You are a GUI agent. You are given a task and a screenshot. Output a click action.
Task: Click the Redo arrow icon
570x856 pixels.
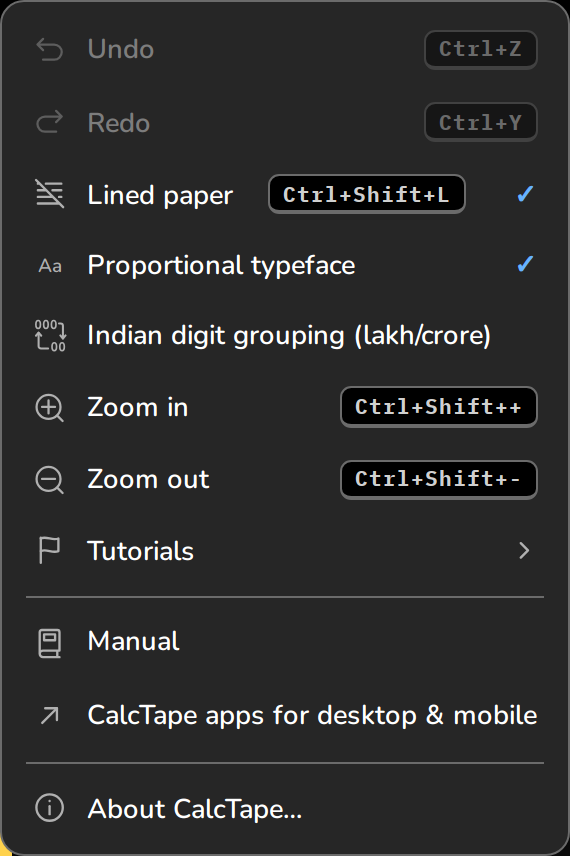(x=50, y=122)
